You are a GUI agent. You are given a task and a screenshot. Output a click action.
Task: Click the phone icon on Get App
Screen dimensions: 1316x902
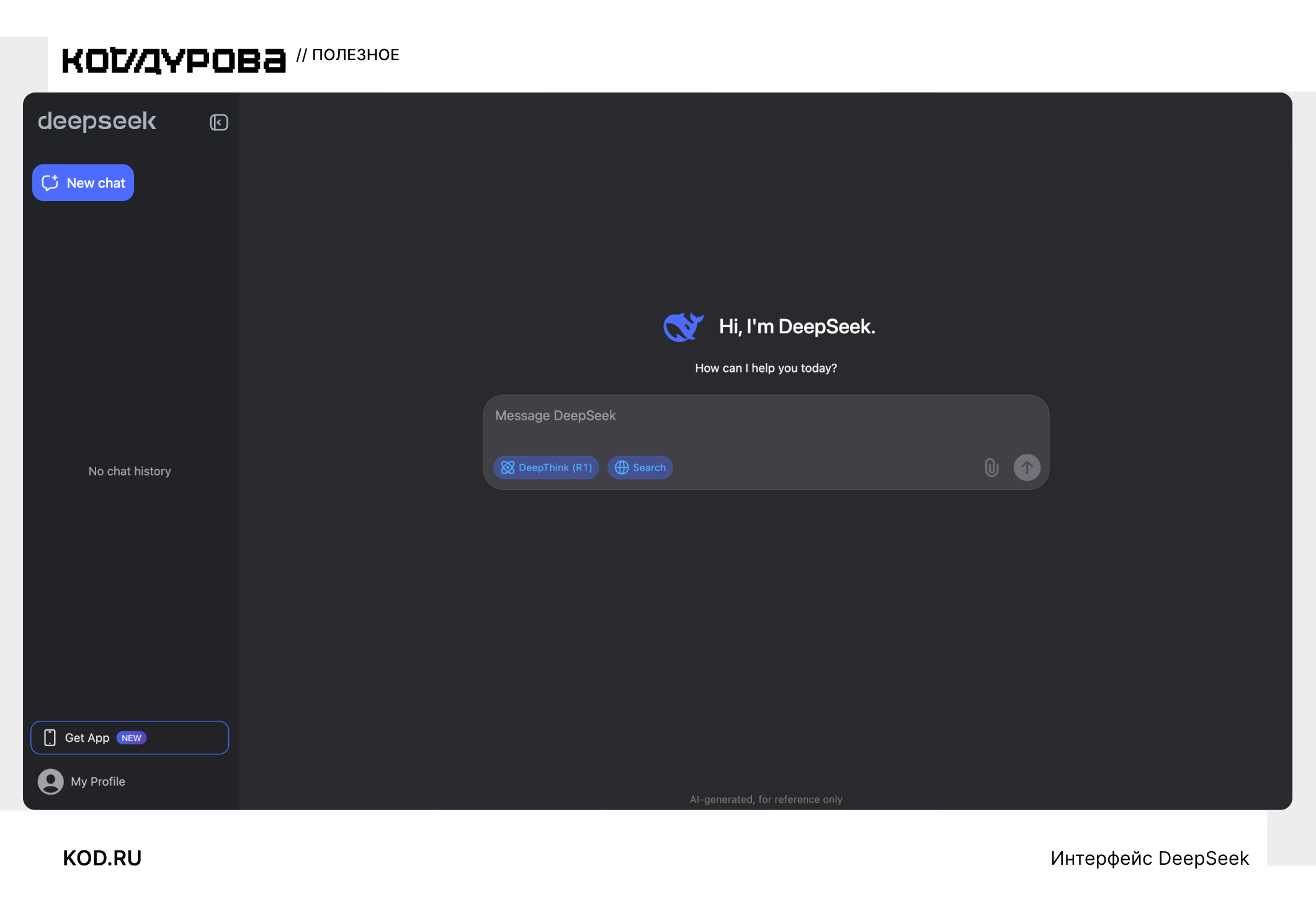(50, 737)
